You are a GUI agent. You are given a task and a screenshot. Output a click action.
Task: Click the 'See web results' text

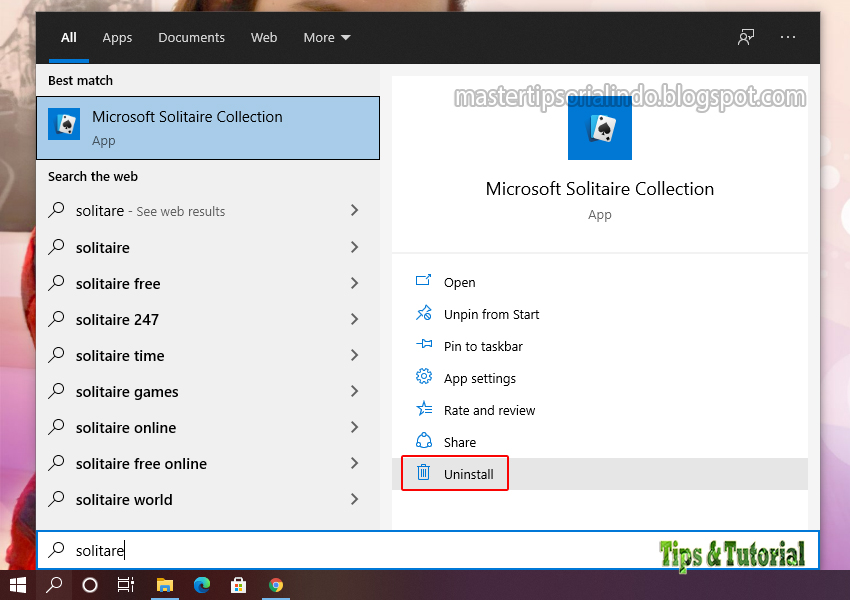181,211
